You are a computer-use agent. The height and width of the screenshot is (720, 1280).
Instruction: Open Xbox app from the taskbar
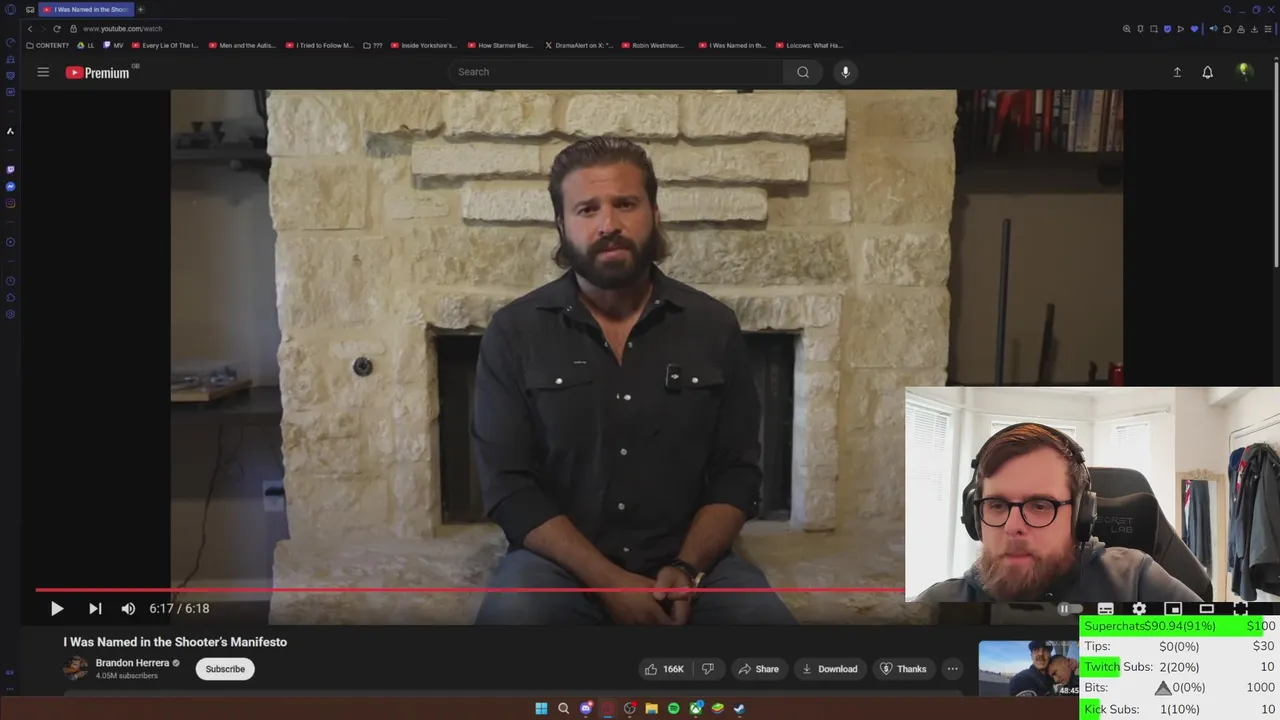(696, 709)
